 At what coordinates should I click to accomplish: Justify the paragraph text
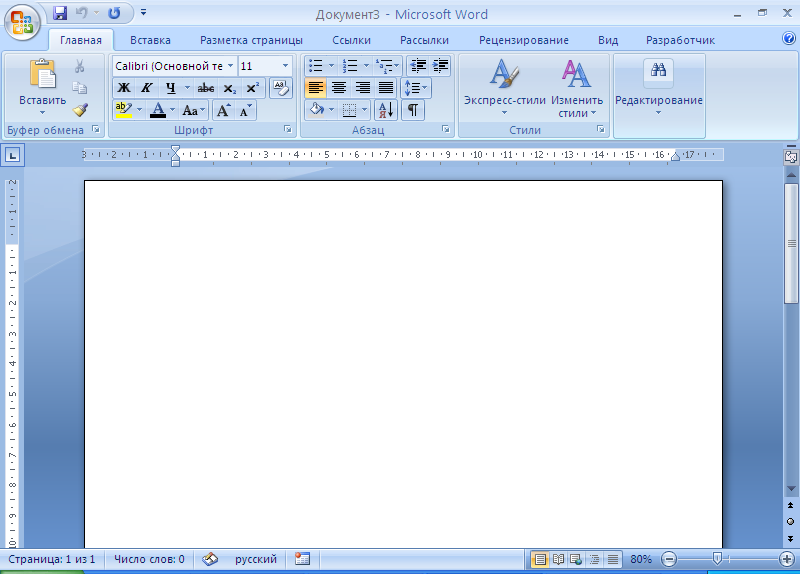[386, 88]
